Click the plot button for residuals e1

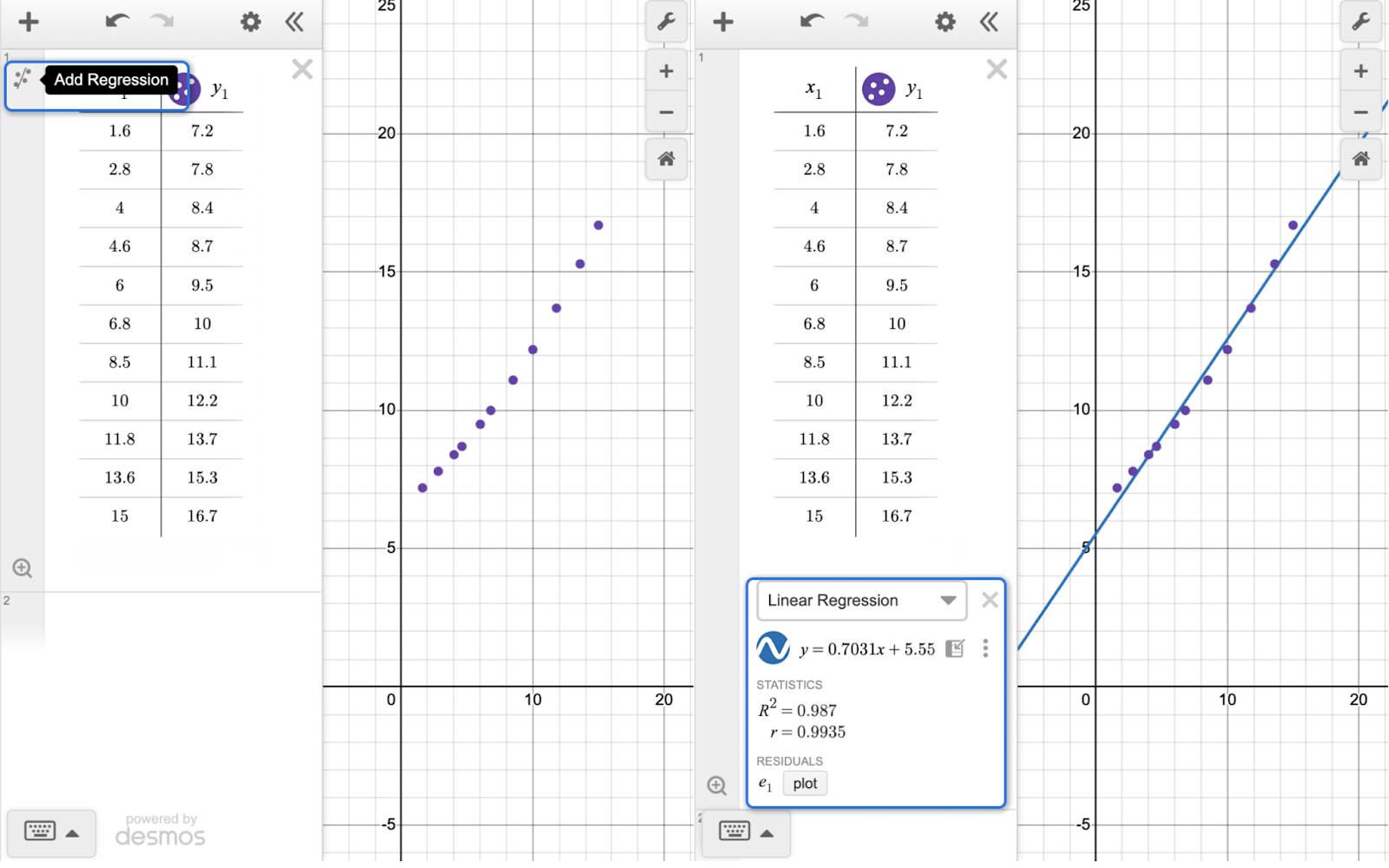804,783
